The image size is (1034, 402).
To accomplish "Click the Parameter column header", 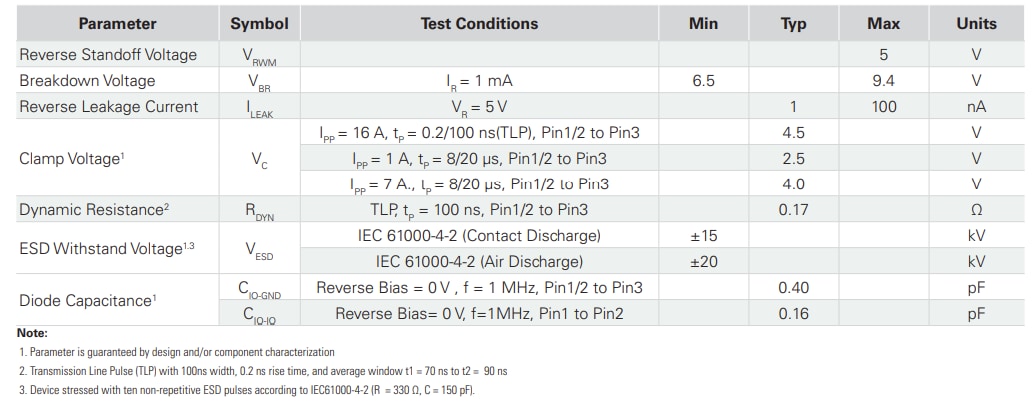I will tap(117, 24).
